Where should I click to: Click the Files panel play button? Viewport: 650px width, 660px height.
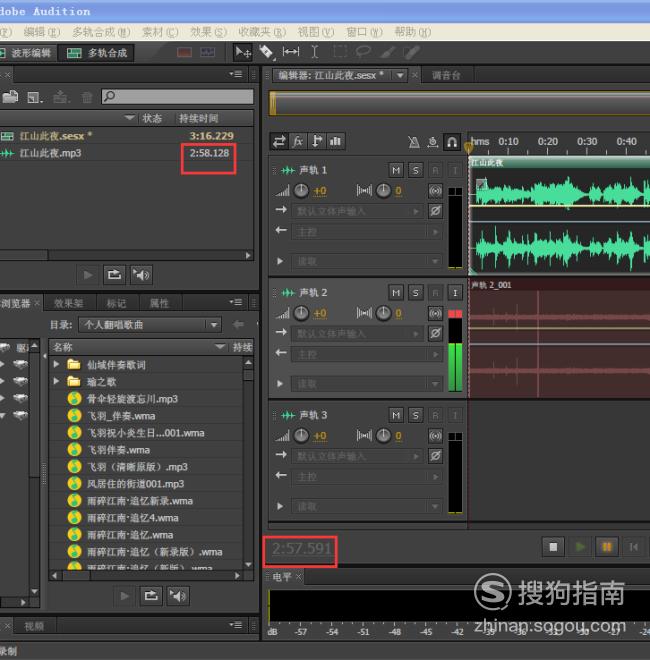pyautogui.click(x=88, y=275)
